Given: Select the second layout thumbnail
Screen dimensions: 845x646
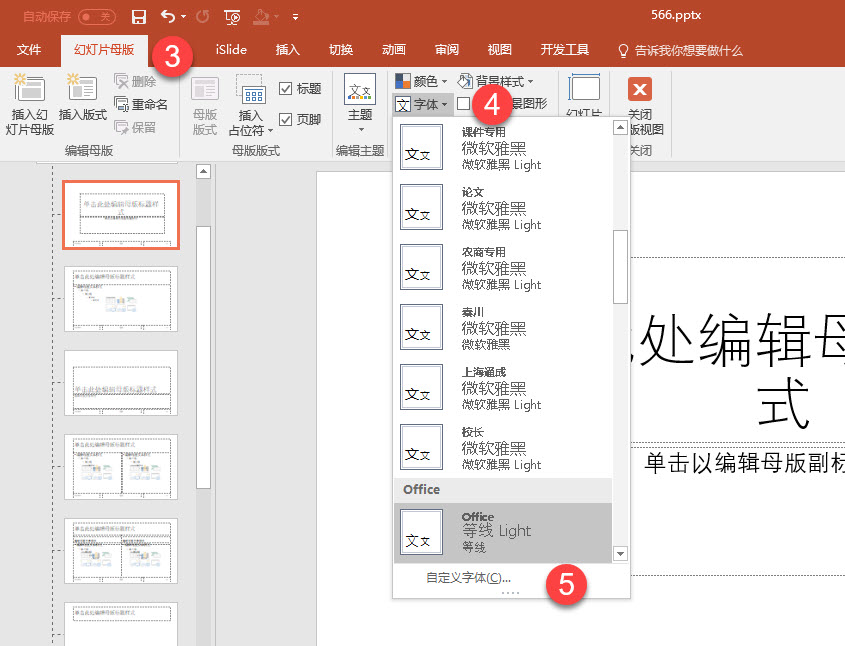Looking at the screenshot, I should 121,299.
